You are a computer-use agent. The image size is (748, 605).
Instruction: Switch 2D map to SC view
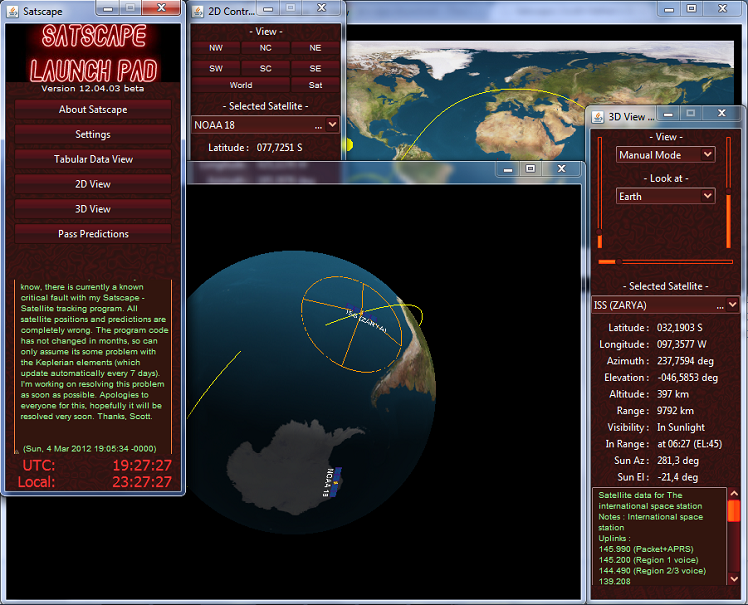[266, 68]
